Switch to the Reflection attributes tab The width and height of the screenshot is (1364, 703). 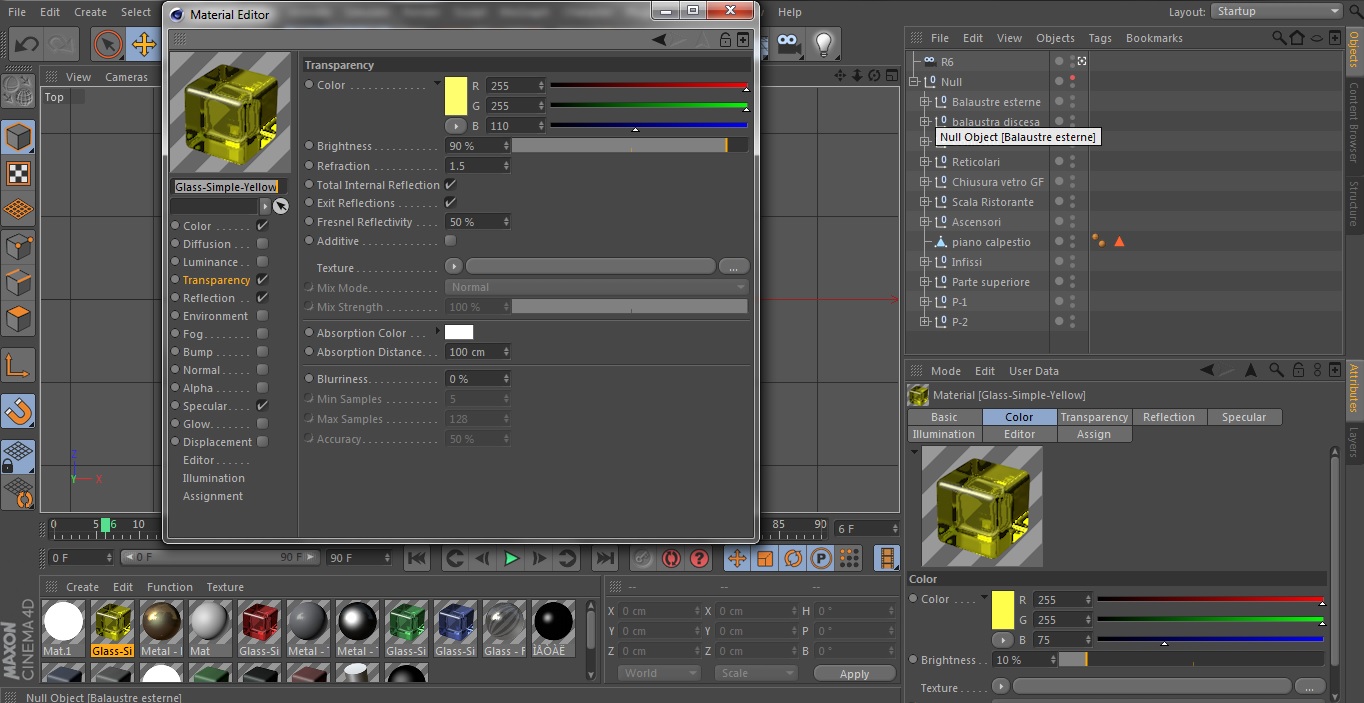1169,417
